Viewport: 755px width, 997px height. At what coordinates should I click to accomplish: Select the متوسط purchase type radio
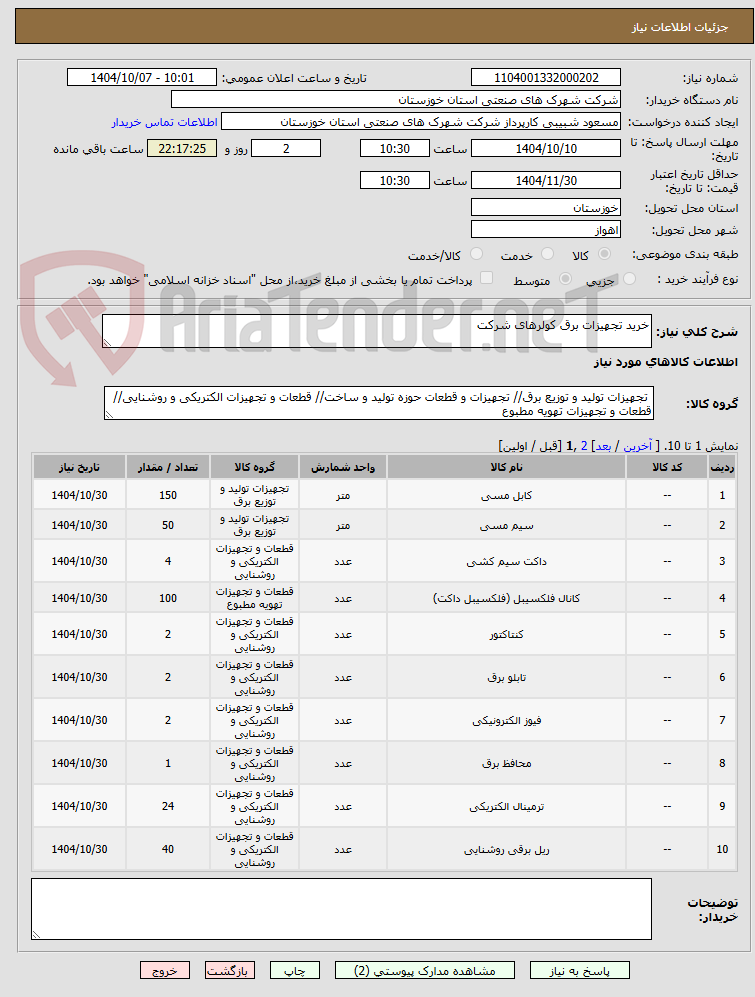564,278
